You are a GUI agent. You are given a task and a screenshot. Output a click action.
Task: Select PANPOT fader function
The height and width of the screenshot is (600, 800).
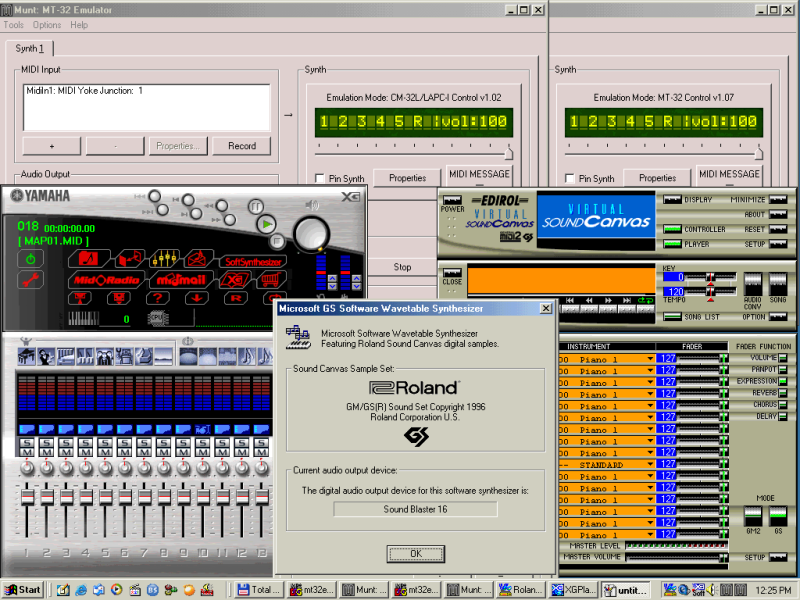click(x=783, y=369)
